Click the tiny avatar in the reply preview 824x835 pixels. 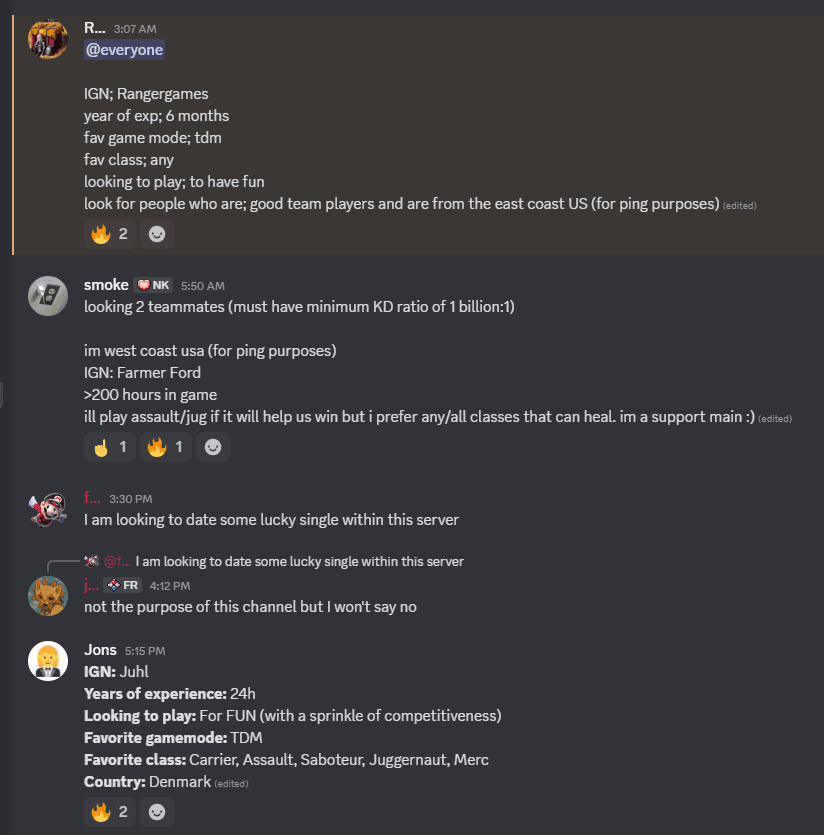pyautogui.click(x=92, y=561)
